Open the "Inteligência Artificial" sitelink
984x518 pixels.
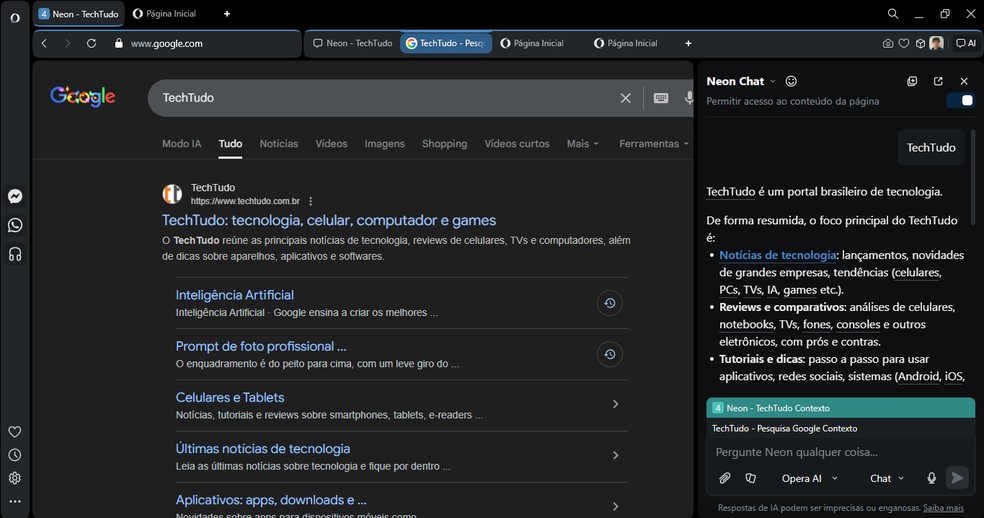(x=234, y=295)
